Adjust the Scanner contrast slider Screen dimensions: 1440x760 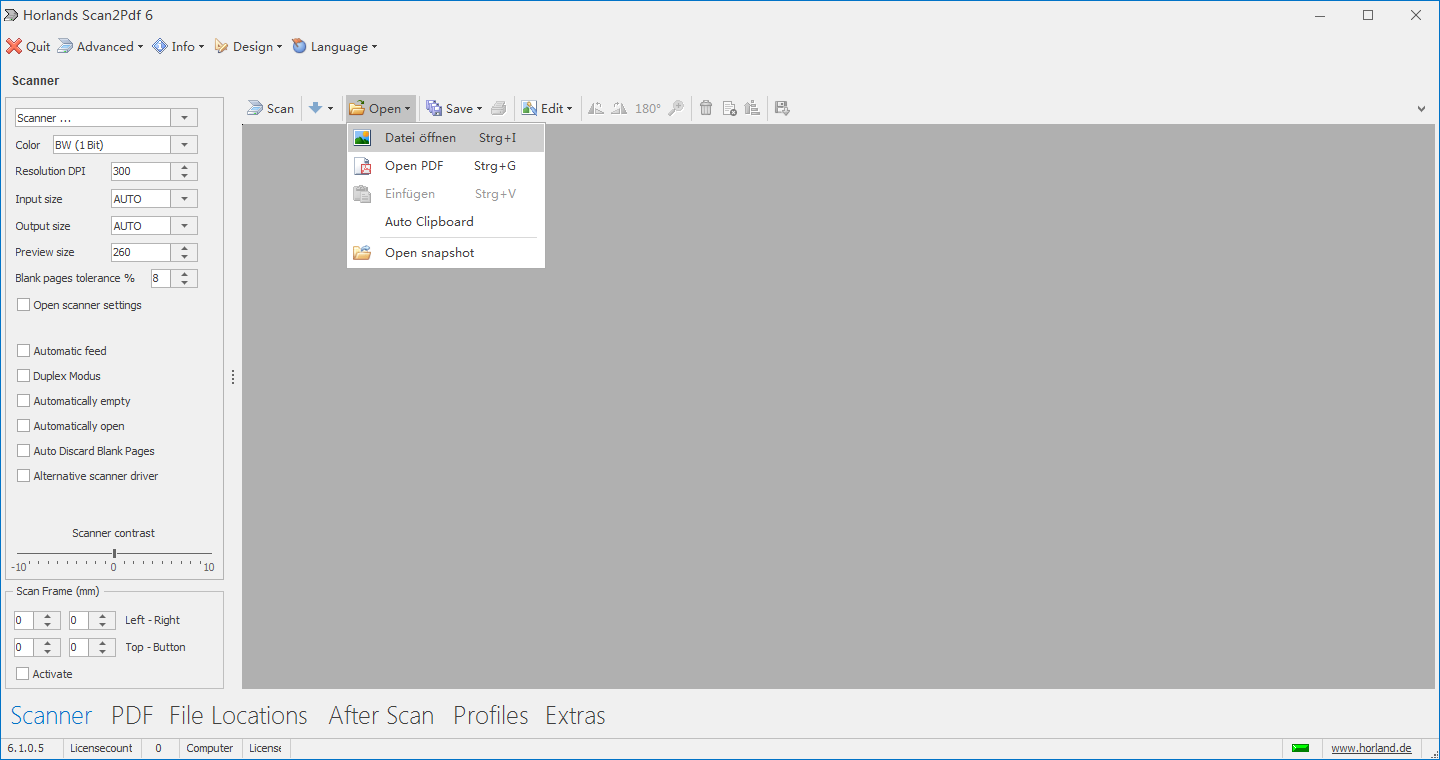(x=113, y=551)
